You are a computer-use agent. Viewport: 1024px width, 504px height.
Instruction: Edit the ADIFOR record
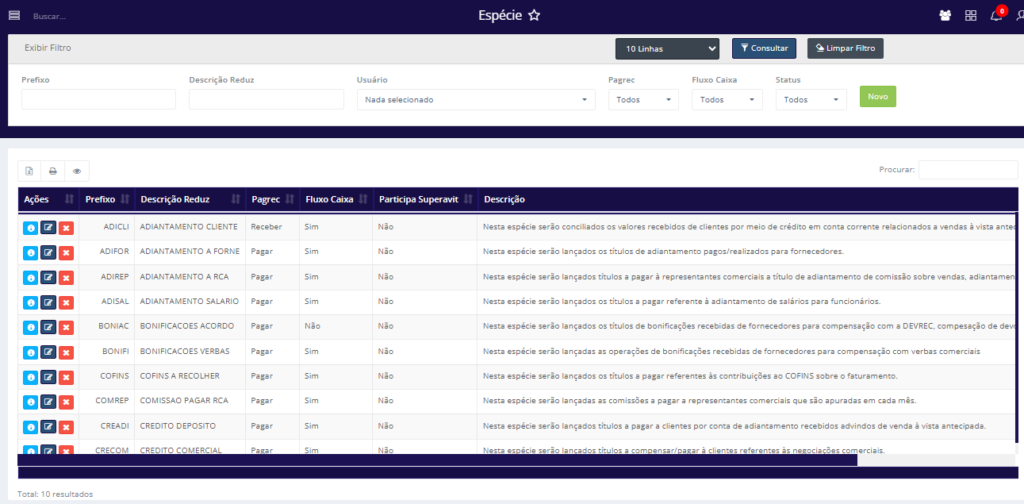[x=48, y=252]
